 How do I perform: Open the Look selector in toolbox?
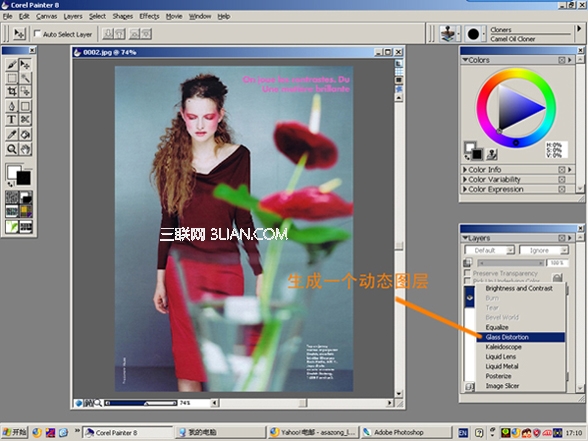pyautogui.click(x=12, y=226)
